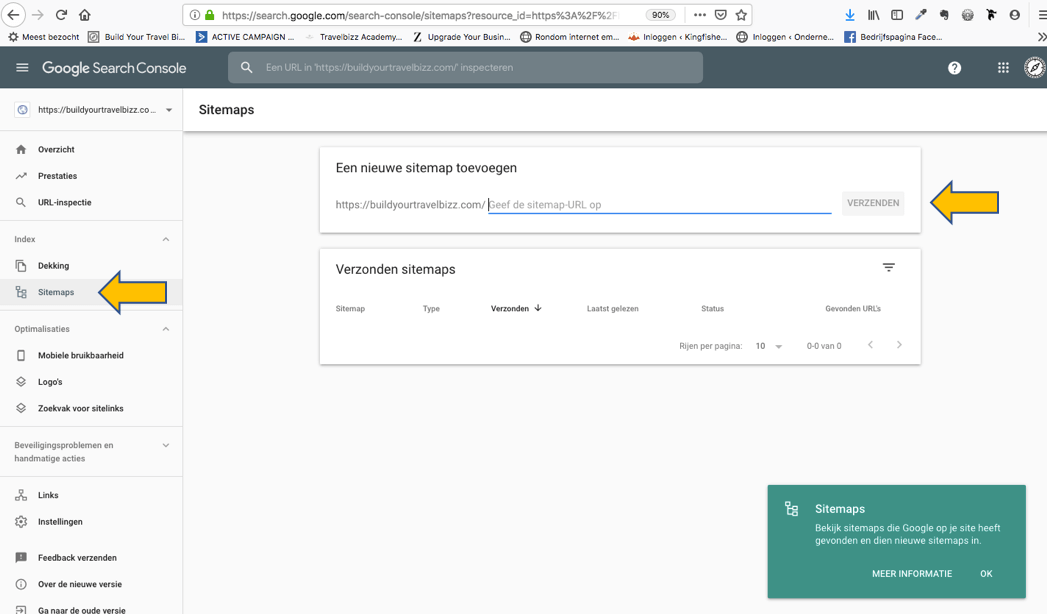The image size is (1047, 614).
Task: Click the filter icon in Verzonden sitemaps
Action: point(888,268)
